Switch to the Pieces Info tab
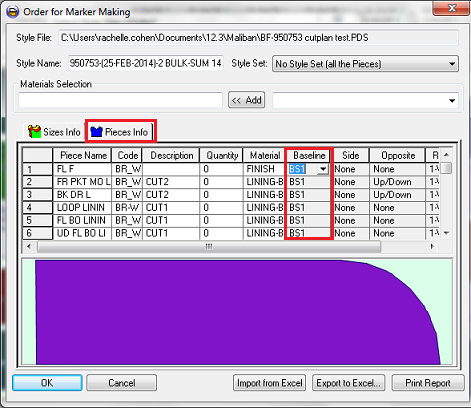Image resolution: width=471 pixels, height=408 pixels. [x=120, y=132]
